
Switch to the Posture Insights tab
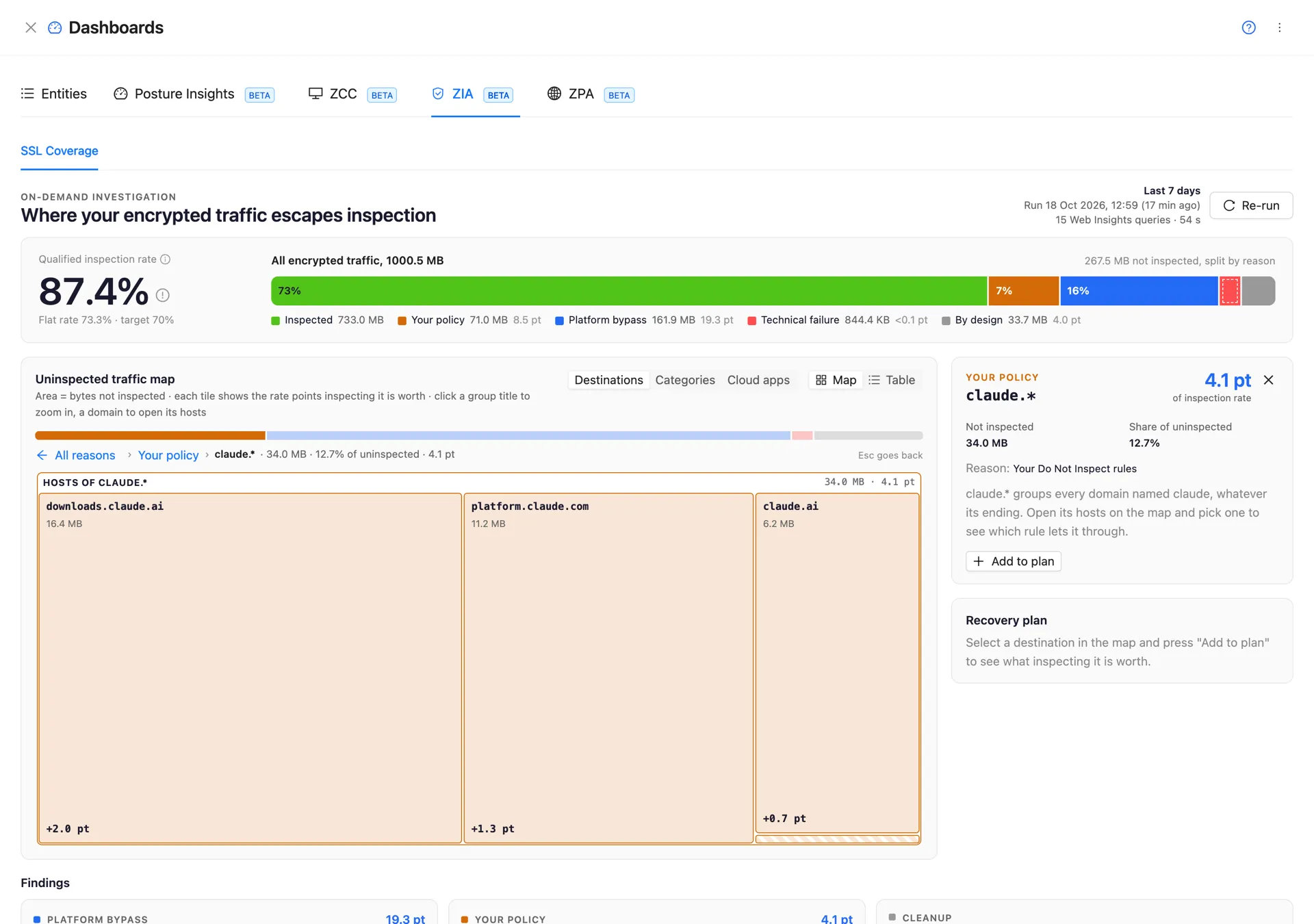194,94
